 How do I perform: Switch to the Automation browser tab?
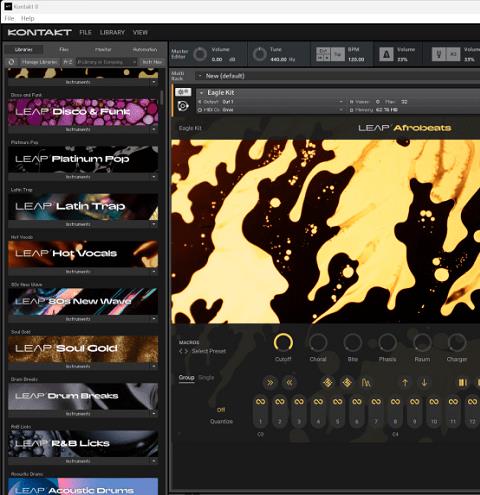145,50
